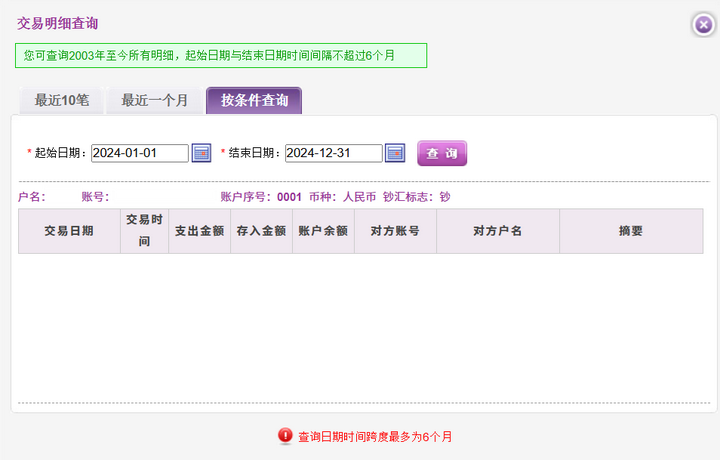This screenshot has height=460, width=720.
Task: Click the 摘要 column header
Action: 630,231
